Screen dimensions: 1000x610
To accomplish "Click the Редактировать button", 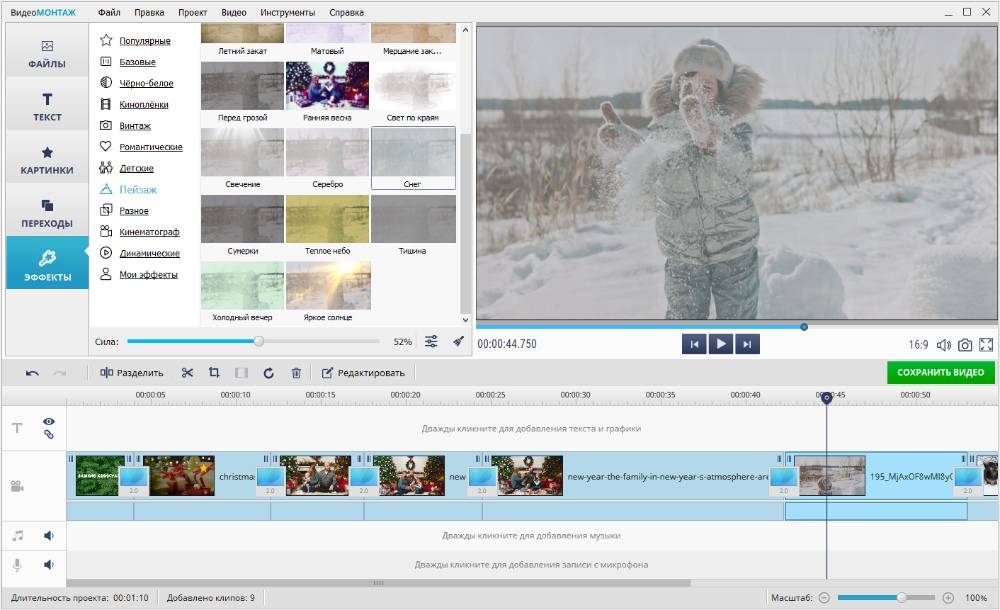I will [363, 373].
